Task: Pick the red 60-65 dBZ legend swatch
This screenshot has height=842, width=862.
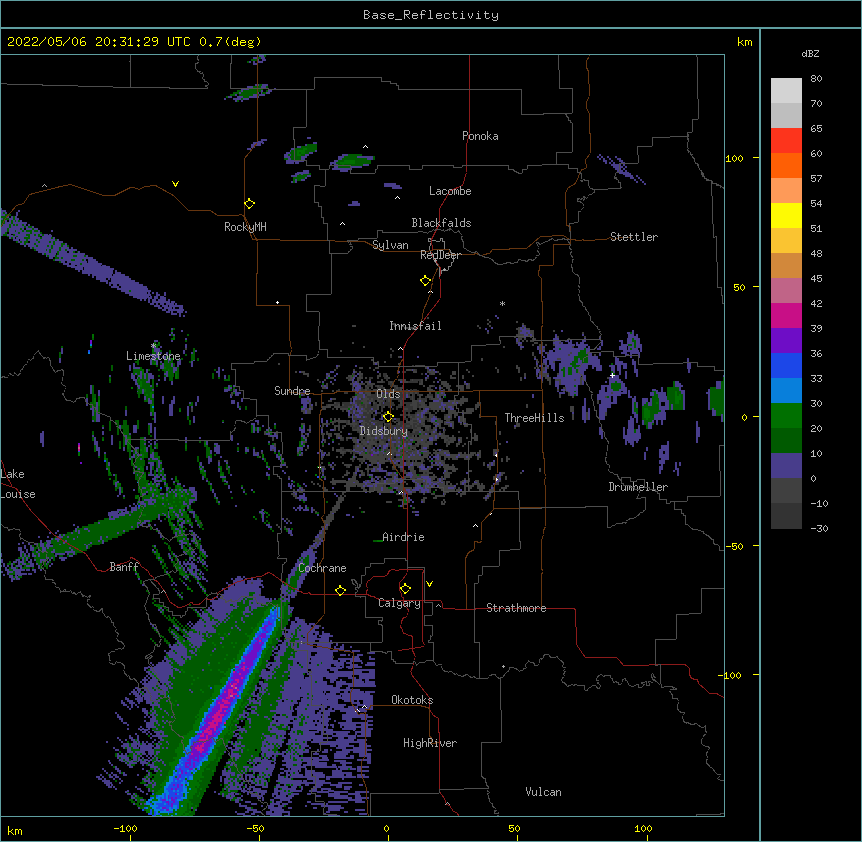Action: pos(786,140)
